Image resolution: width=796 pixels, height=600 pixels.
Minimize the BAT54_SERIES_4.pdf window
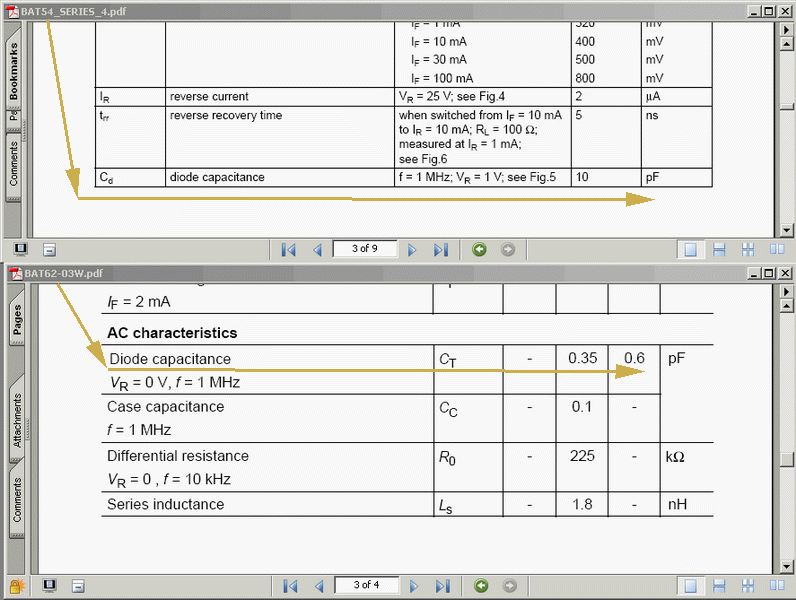point(755,11)
